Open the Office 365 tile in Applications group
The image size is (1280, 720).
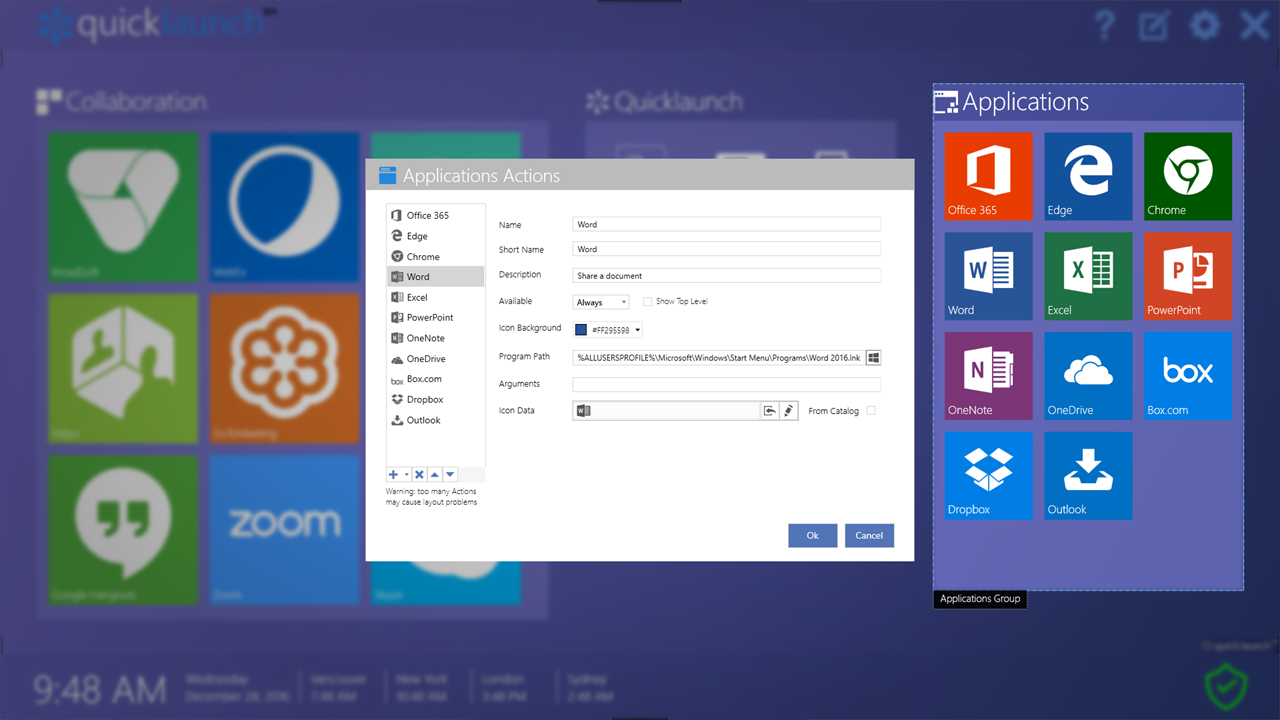pos(988,176)
